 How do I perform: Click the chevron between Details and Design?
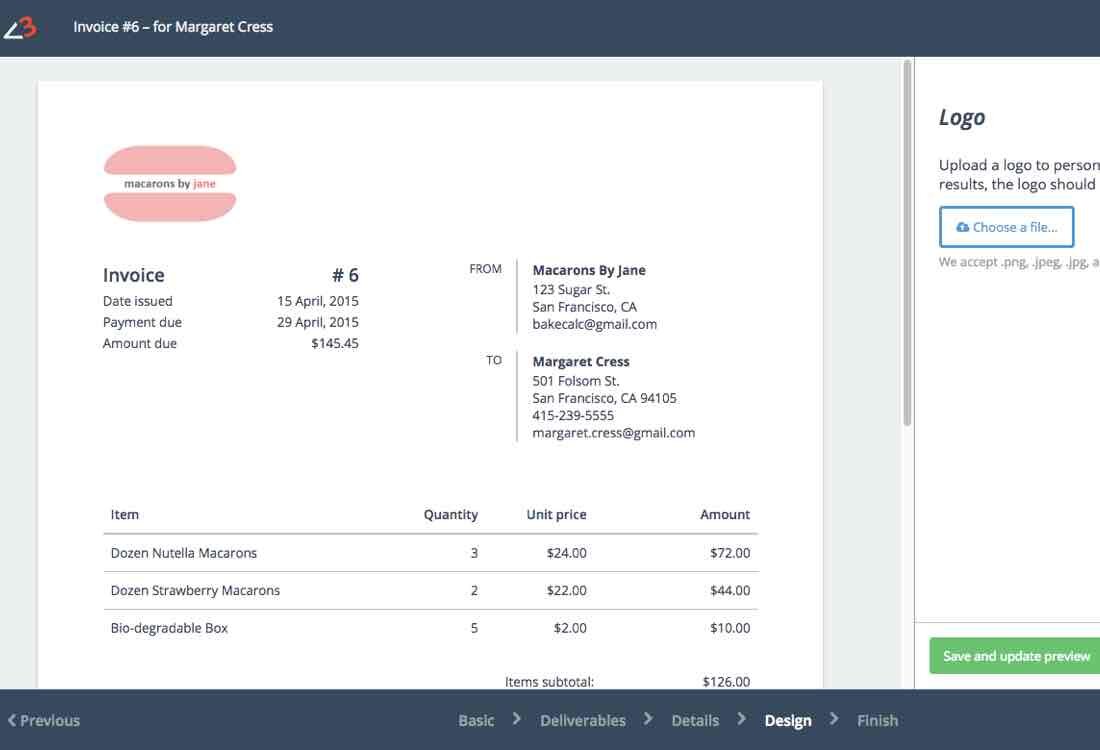click(x=741, y=719)
